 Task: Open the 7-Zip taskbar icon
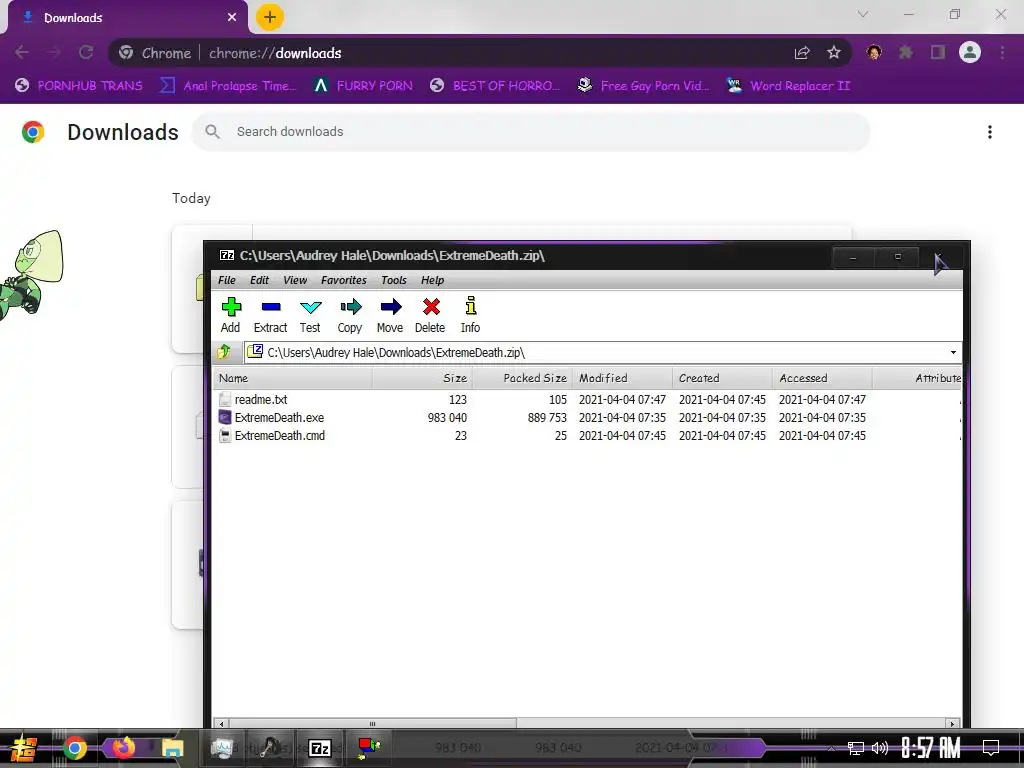pyautogui.click(x=319, y=748)
